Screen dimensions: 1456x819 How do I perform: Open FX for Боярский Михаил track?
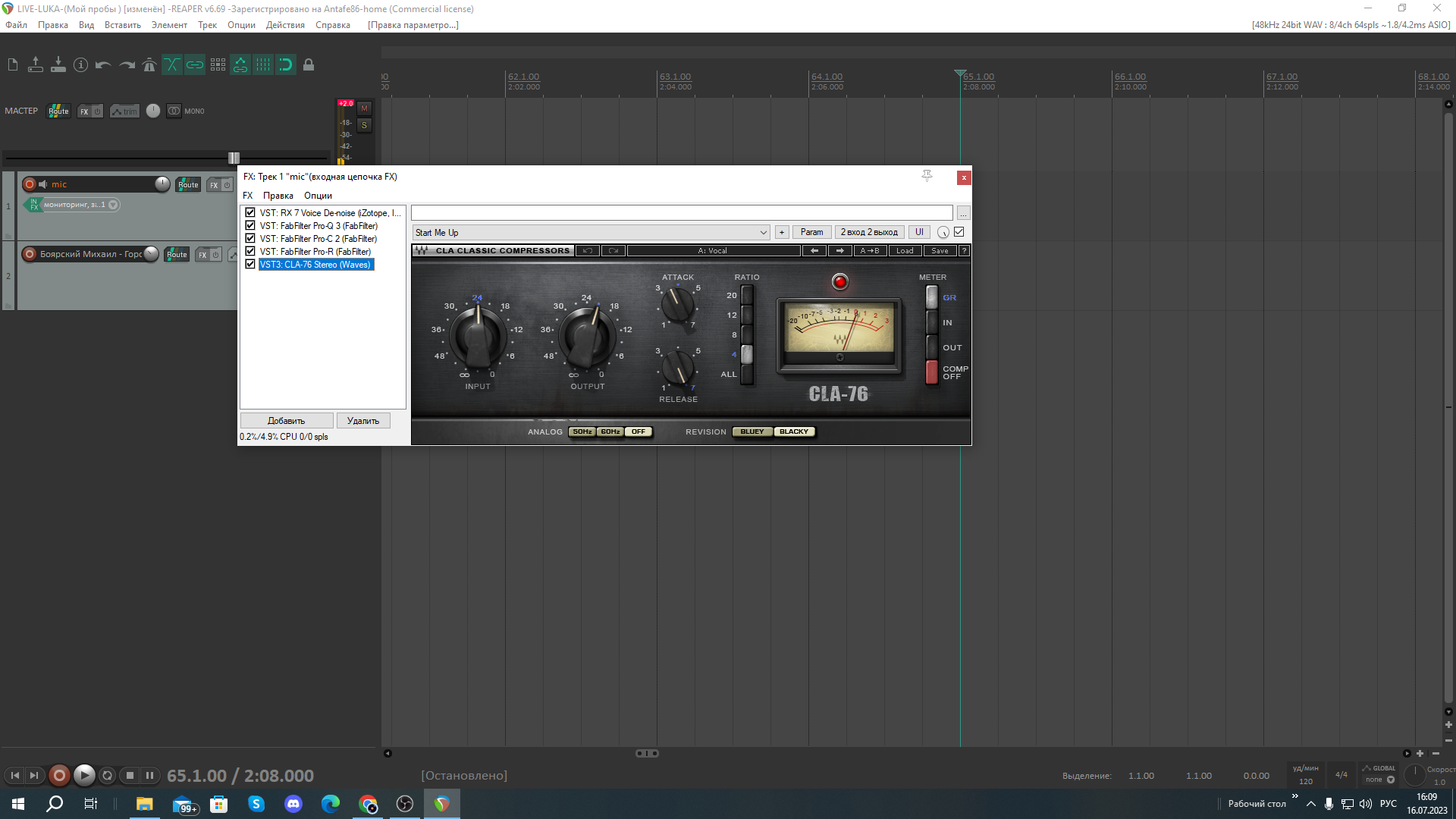pos(202,255)
